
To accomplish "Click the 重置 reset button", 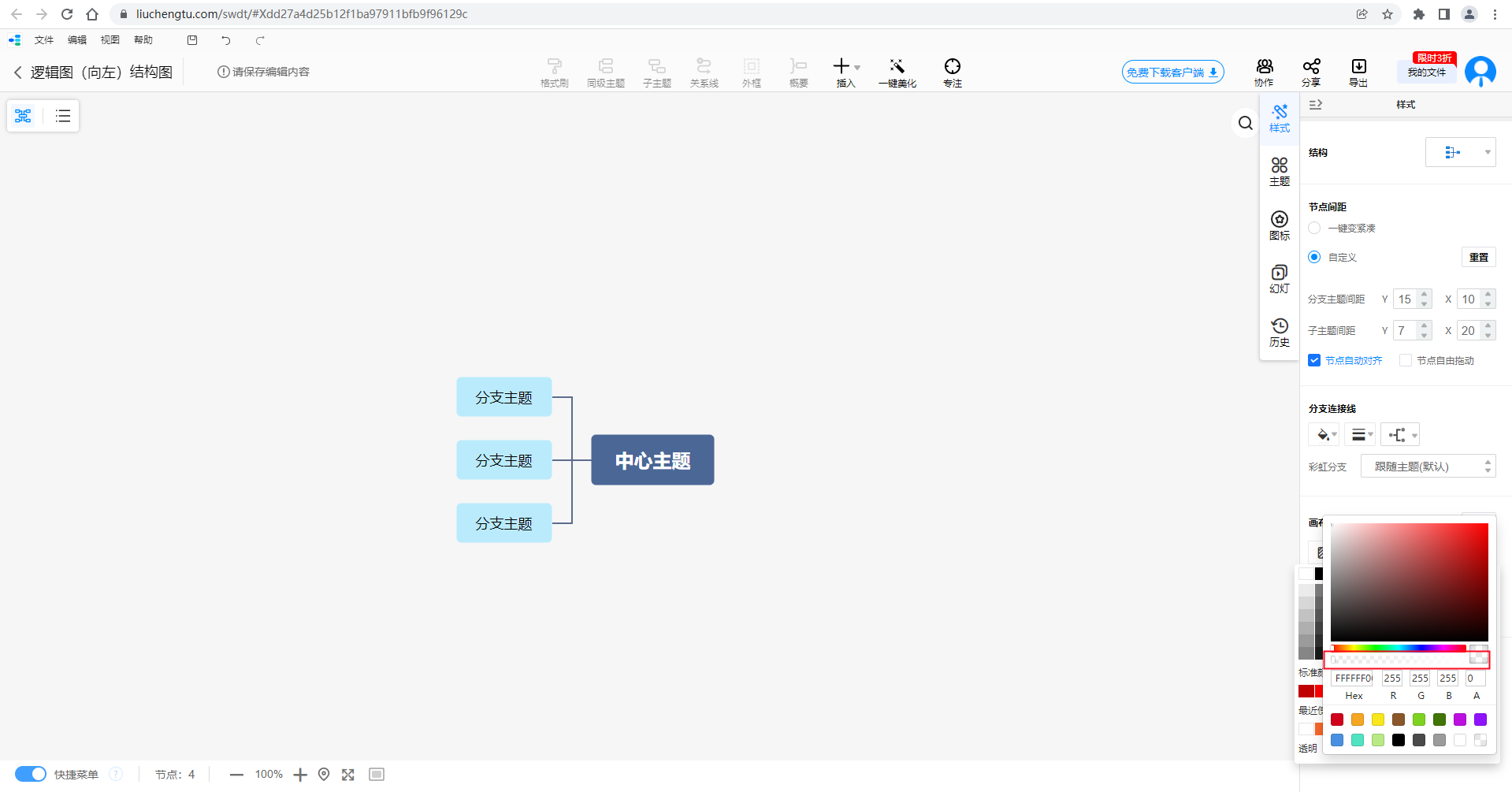I will (x=1478, y=258).
